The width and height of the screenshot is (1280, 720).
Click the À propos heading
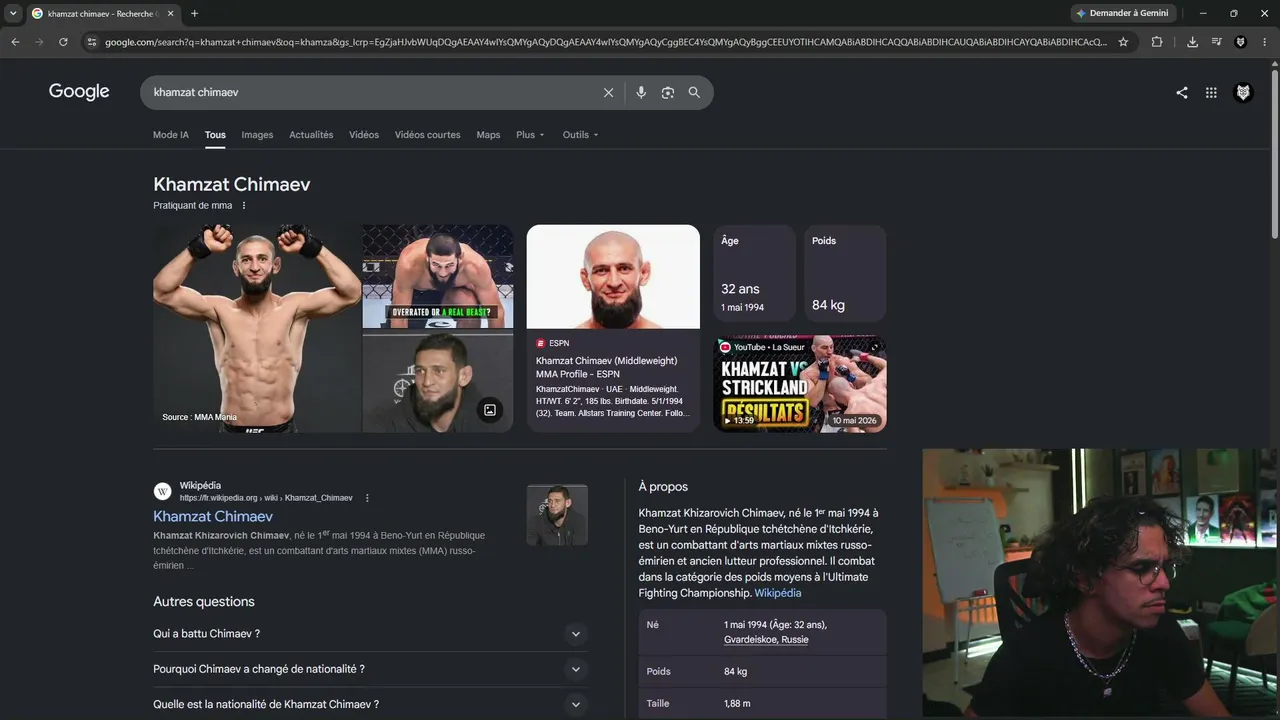click(663, 487)
